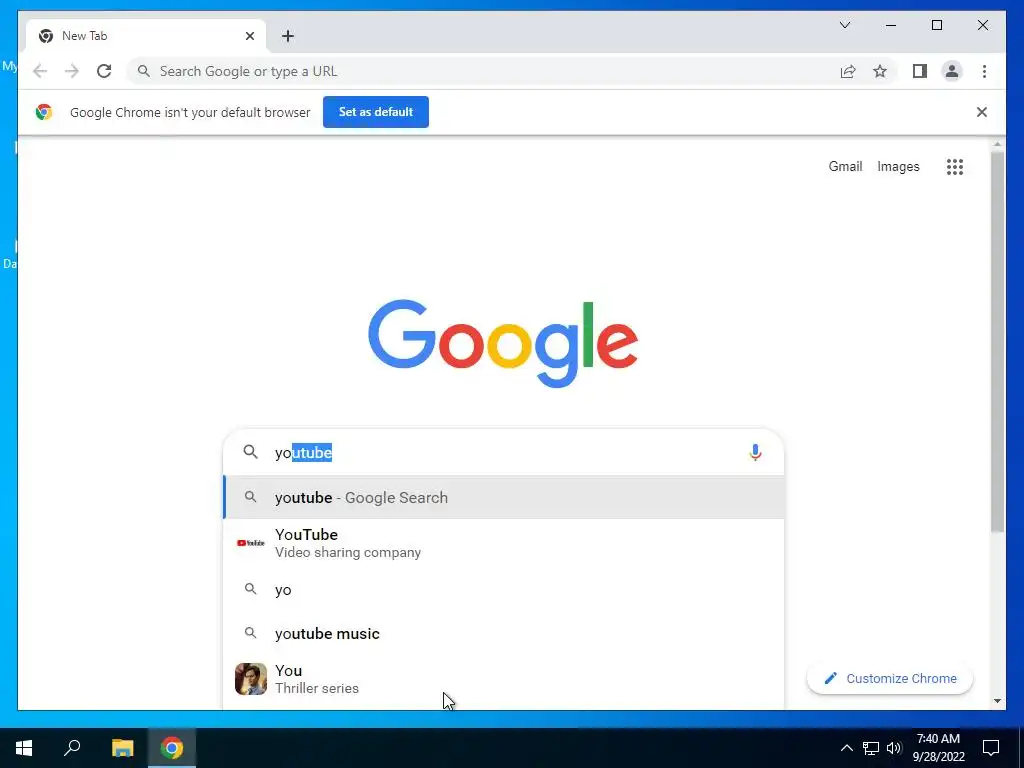Click the YouTube logo in suggestions
The image size is (1024, 768).
coord(251,543)
